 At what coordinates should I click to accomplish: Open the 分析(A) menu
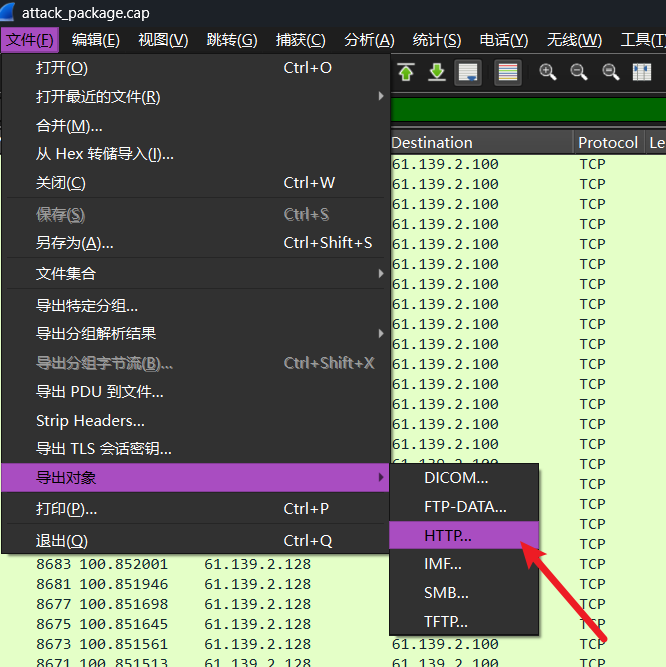coord(369,40)
